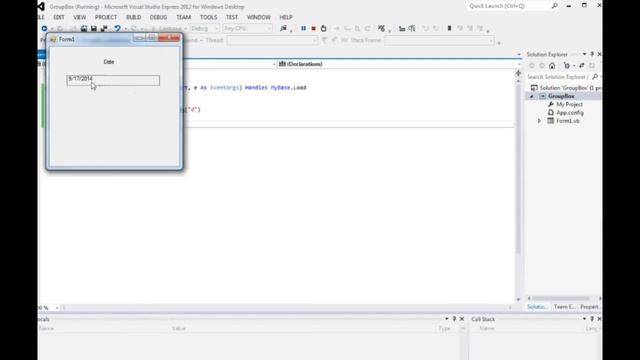Switch to the Properties bottom tab

point(590,307)
